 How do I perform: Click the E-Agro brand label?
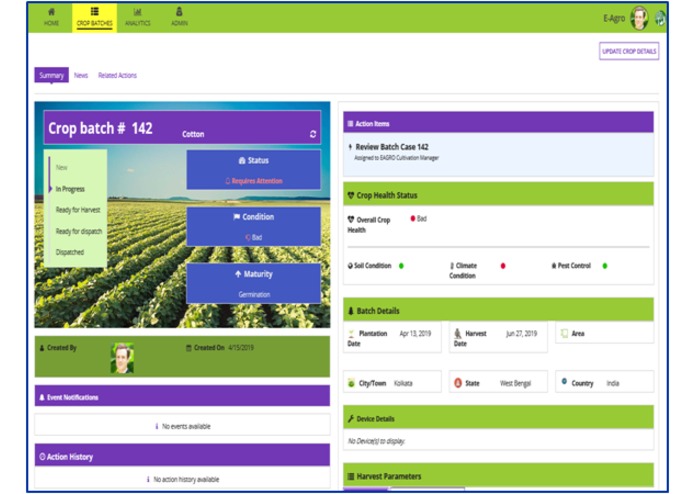614,18
